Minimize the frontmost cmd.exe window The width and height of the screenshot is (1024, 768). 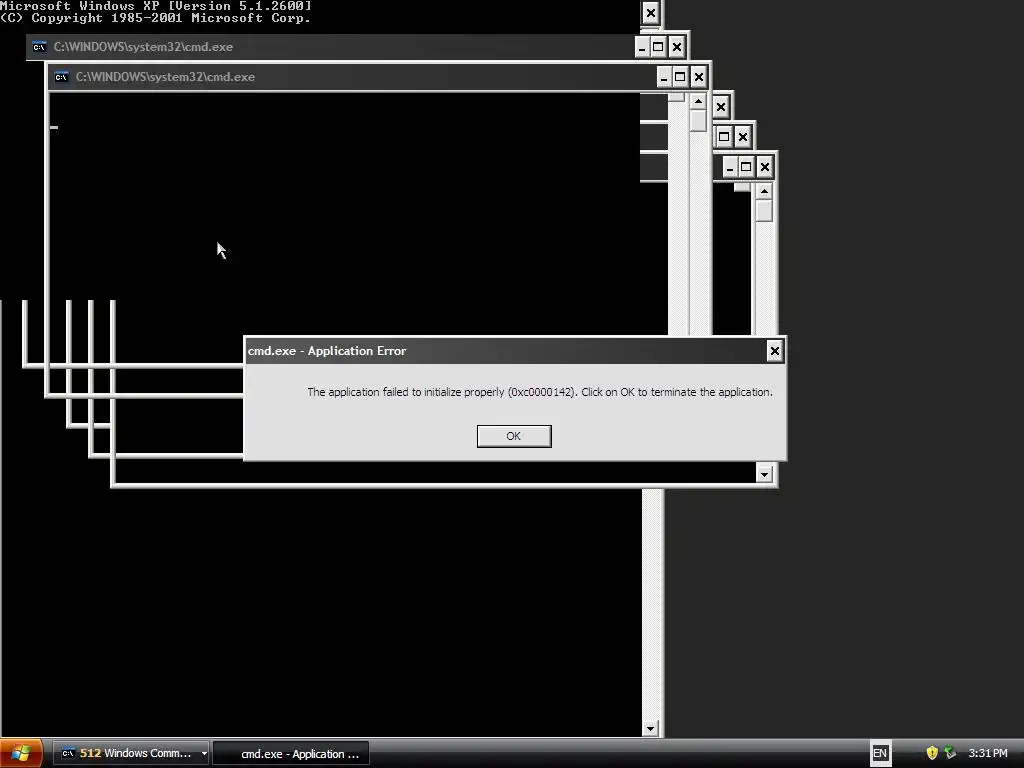pos(664,78)
